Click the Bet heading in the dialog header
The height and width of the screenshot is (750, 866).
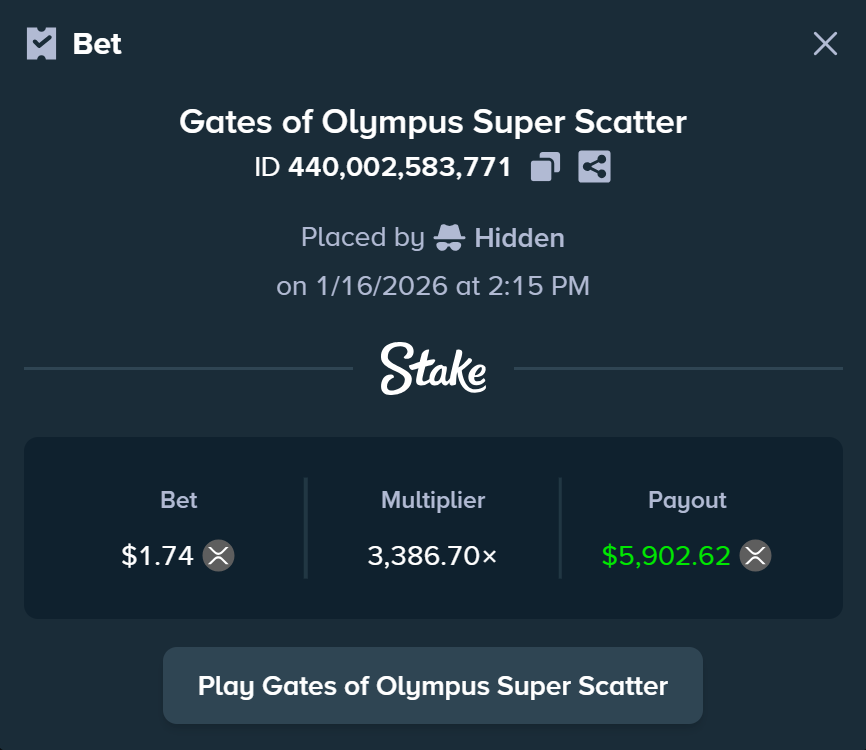pyautogui.click(x=97, y=44)
